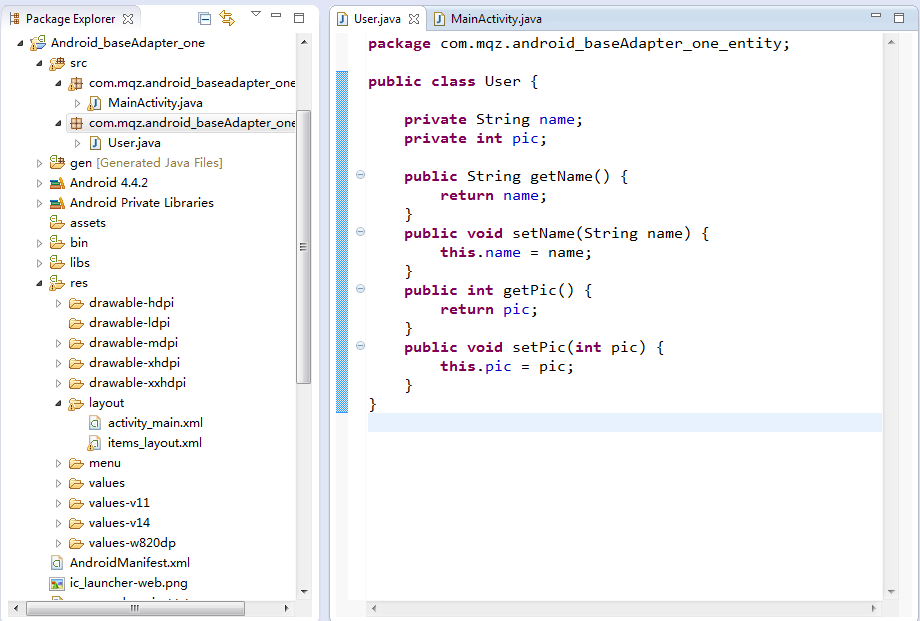Select ic_launcher-web.png image file
Image resolution: width=920 pixels, height=621 pixels.
[x=128, y=583]
